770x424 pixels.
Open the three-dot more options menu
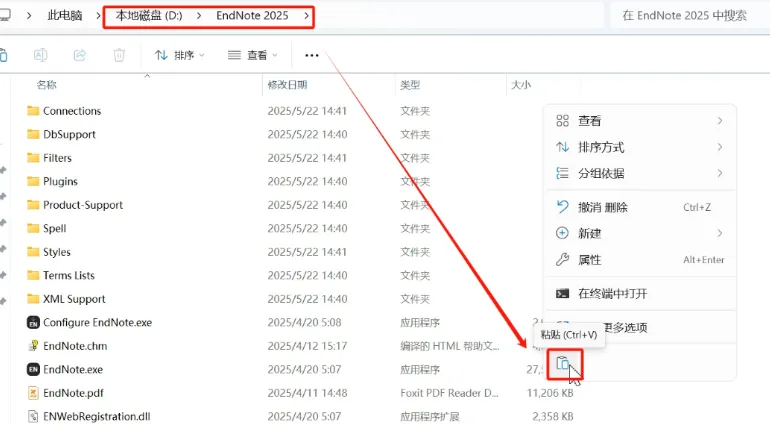[x=312, y=56]
